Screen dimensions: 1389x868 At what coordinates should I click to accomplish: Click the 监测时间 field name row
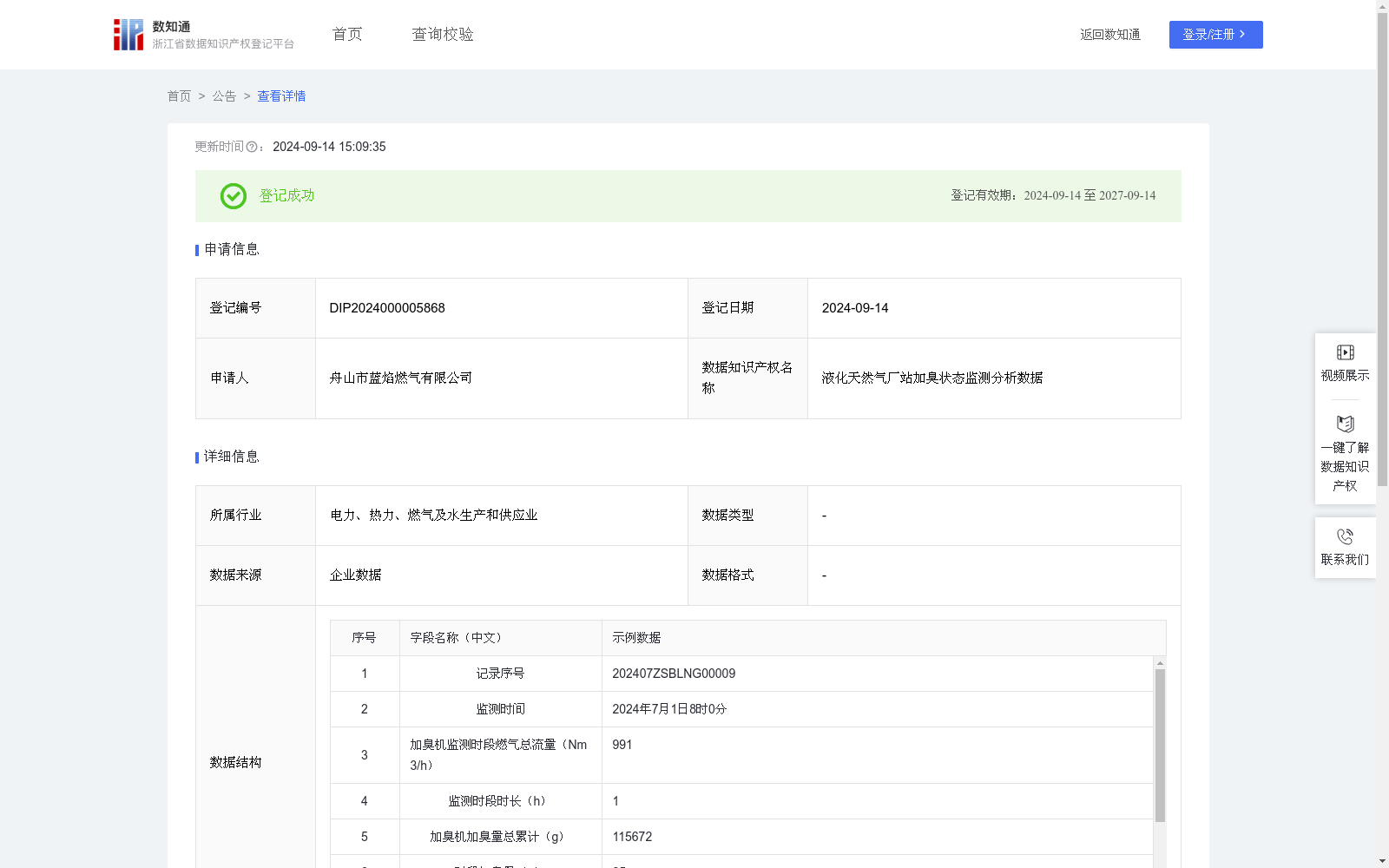[501, 709]
